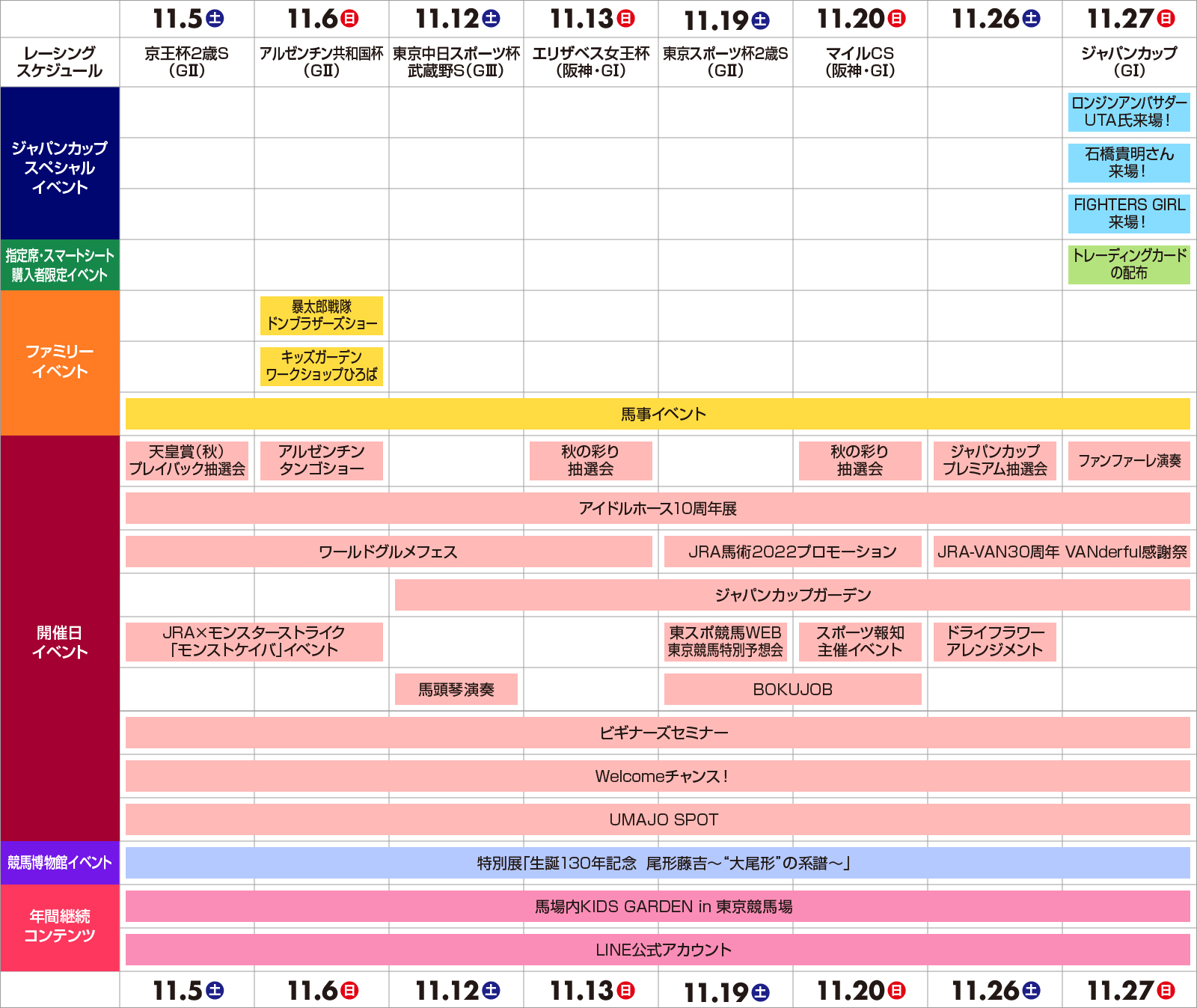The width and height of the screenshot is (1197, 1008).
Task: Click エリザベス女王杯 (阪神・GI) race
Action: pos(591,62)
